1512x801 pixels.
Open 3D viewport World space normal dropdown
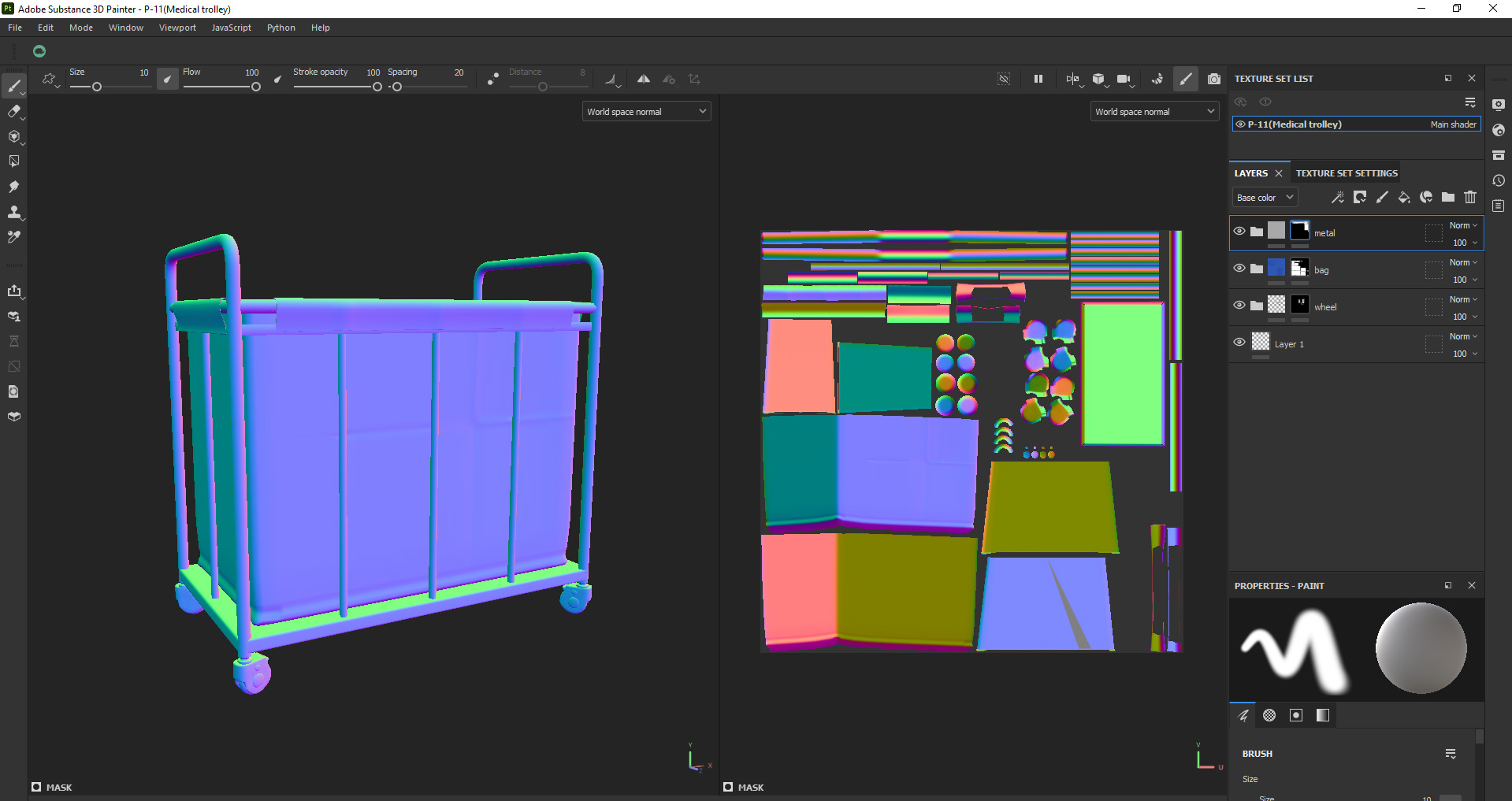[x=647, y=112]
